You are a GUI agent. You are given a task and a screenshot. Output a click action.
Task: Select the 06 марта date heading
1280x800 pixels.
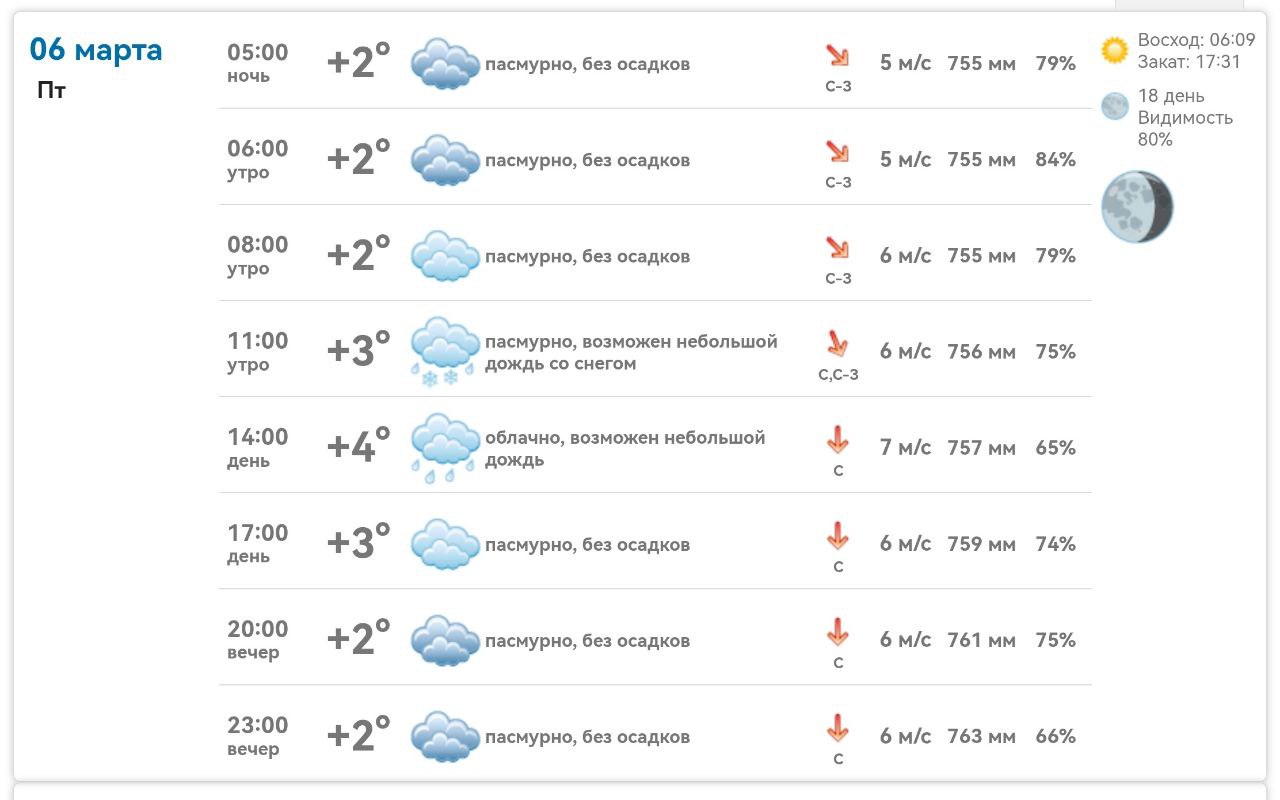click(96, 49)
